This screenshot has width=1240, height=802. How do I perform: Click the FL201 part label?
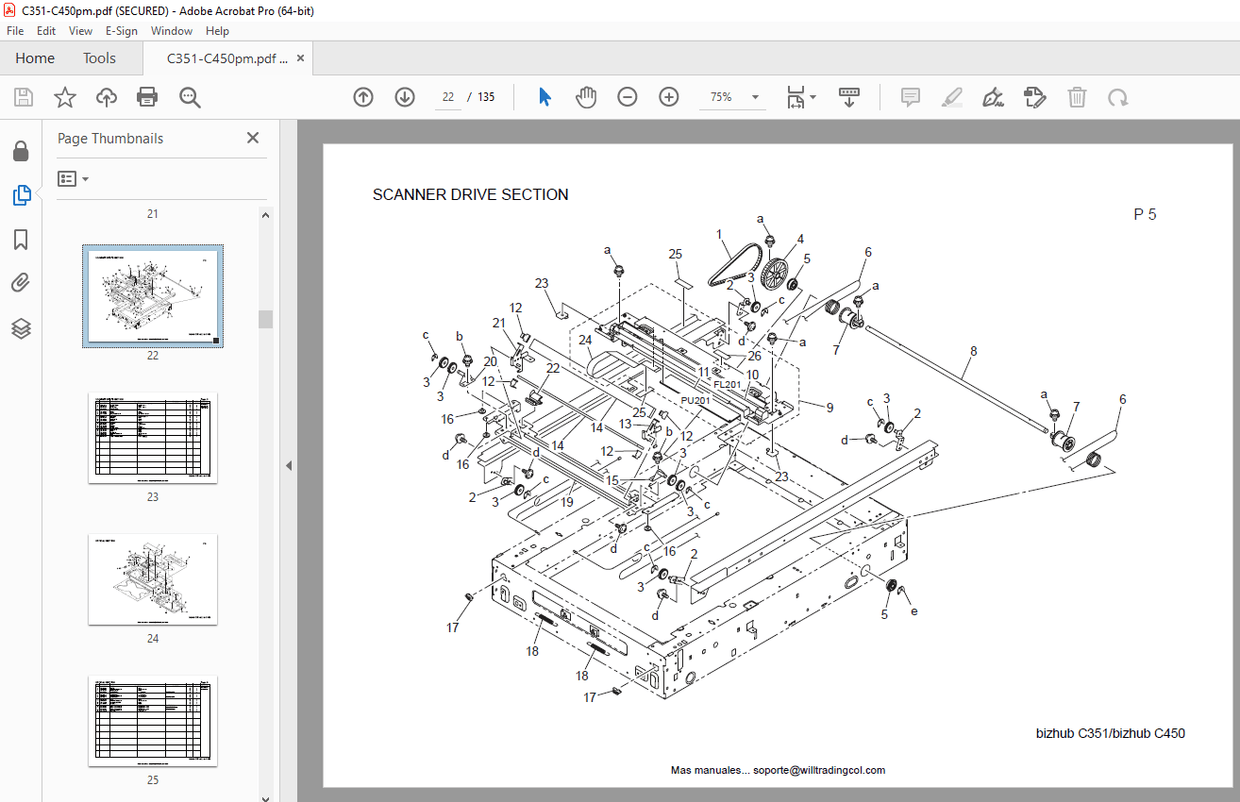coord(726,384)
